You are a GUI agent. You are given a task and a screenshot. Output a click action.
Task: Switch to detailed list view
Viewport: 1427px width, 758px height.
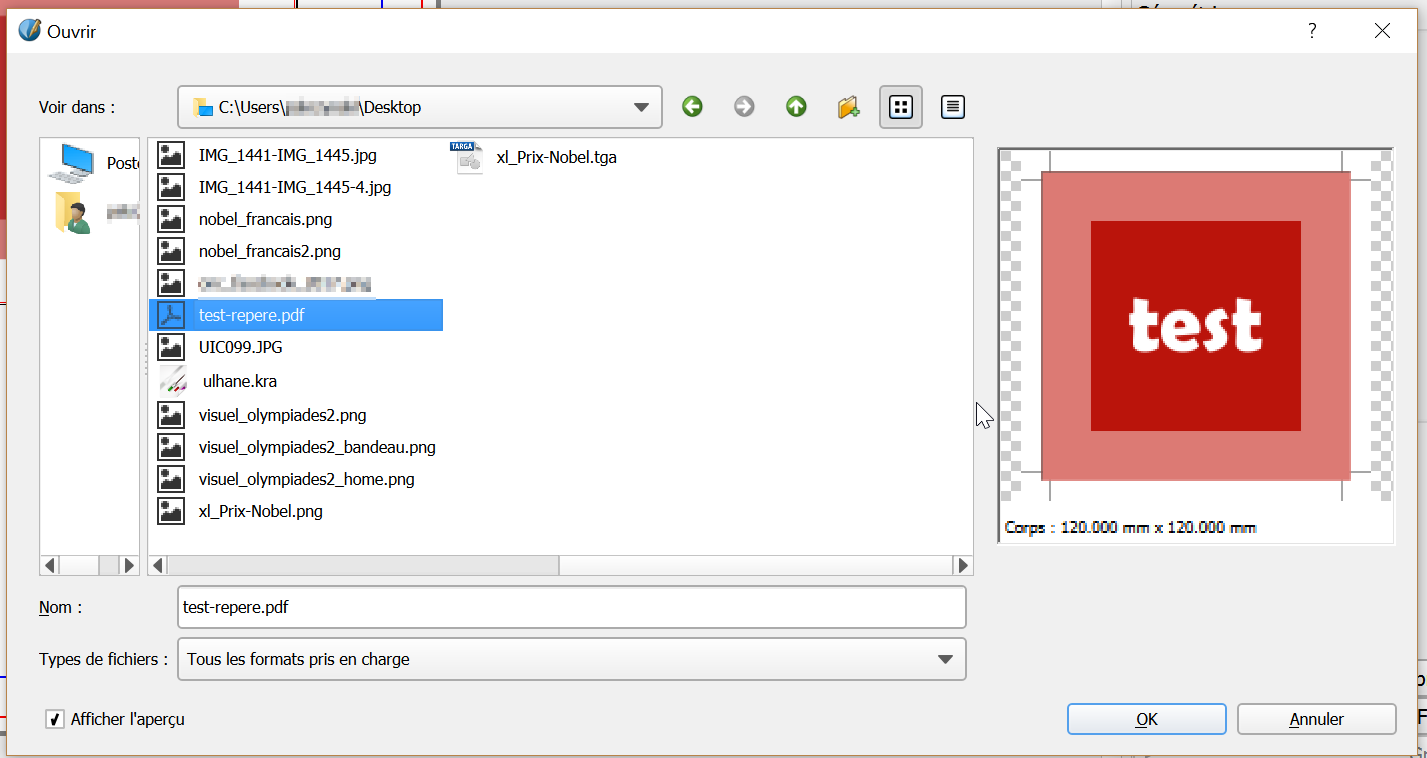[953, 107]
